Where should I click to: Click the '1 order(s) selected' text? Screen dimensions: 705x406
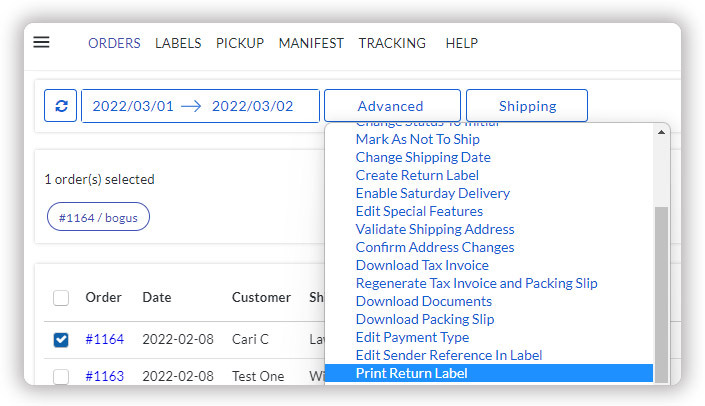coord(99,179)
